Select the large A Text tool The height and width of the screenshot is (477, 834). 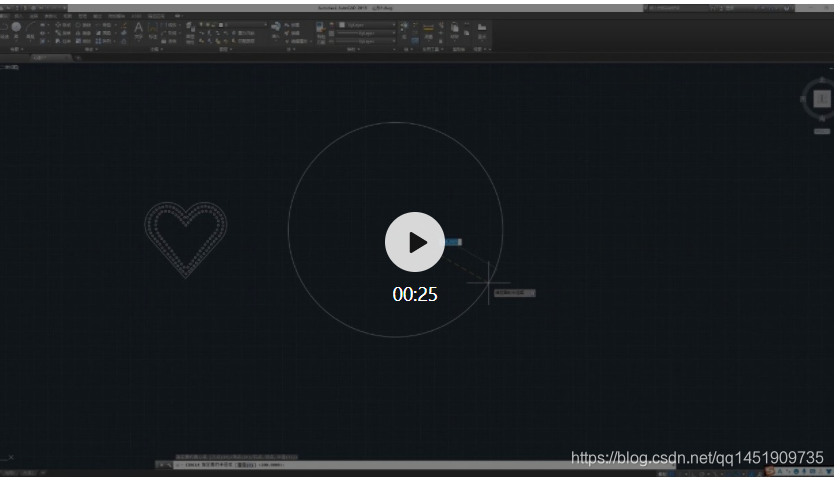[138, 28]
